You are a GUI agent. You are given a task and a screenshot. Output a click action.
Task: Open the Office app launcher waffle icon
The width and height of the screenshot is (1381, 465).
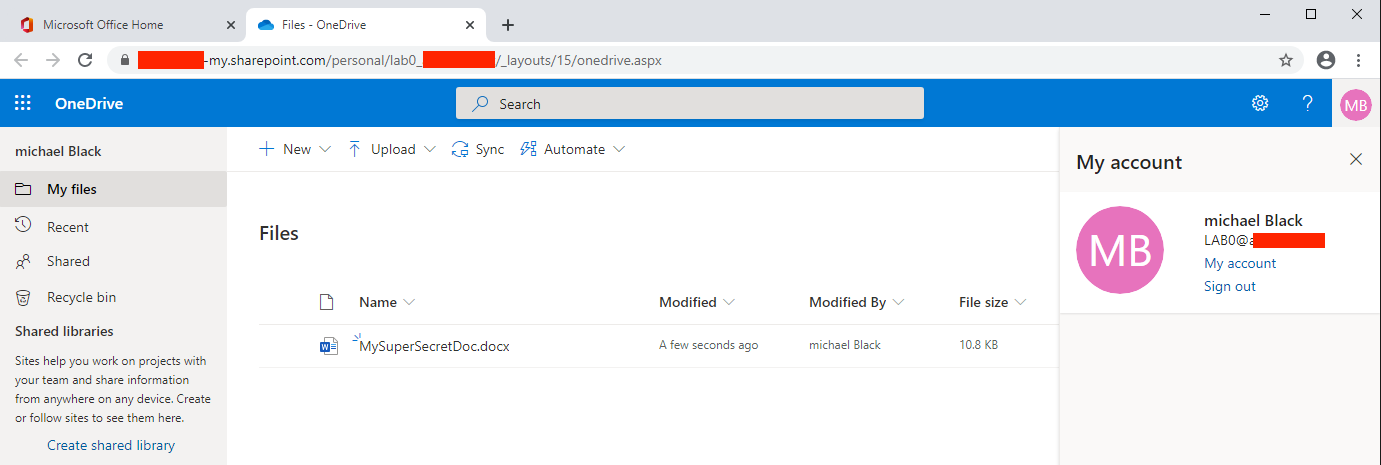click(x=22, y=103)
